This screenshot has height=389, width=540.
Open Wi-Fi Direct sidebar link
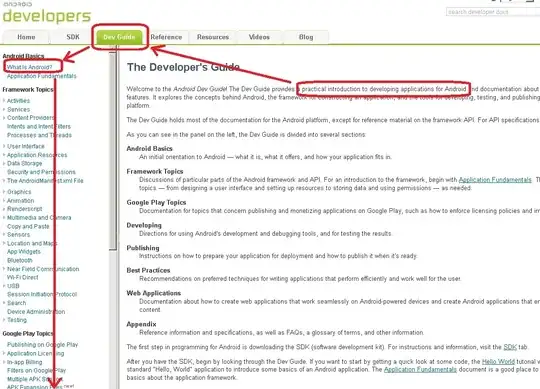pos(23,277)
